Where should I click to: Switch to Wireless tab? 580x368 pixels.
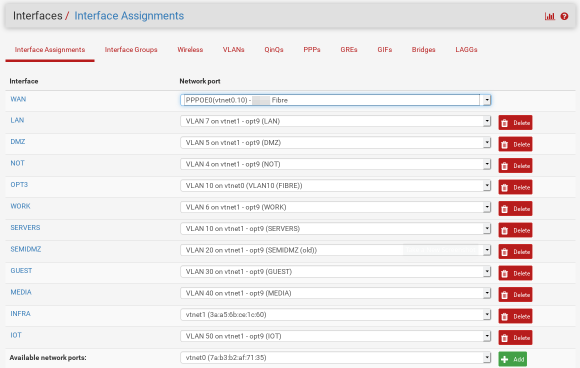[190, 50]
